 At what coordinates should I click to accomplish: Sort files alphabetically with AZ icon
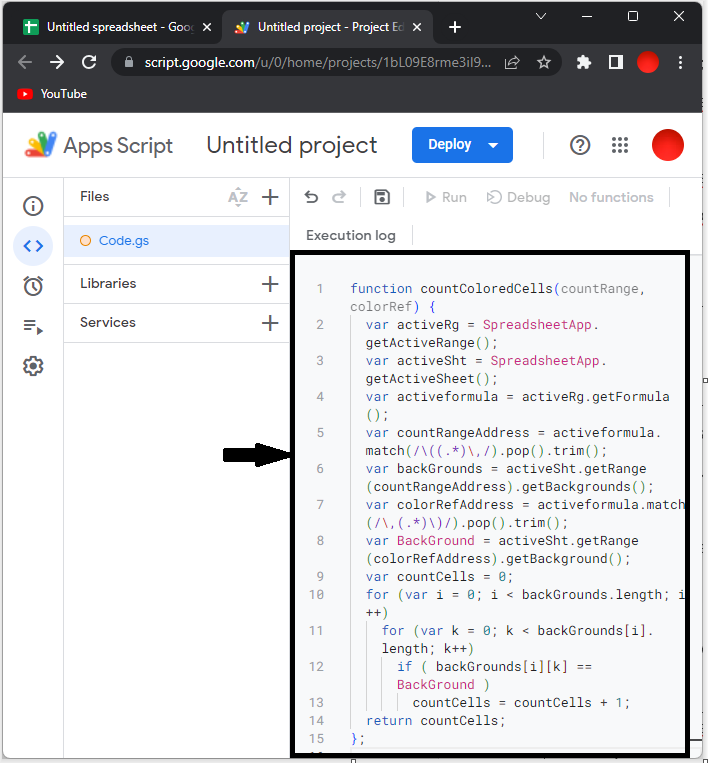coord(237,197)
